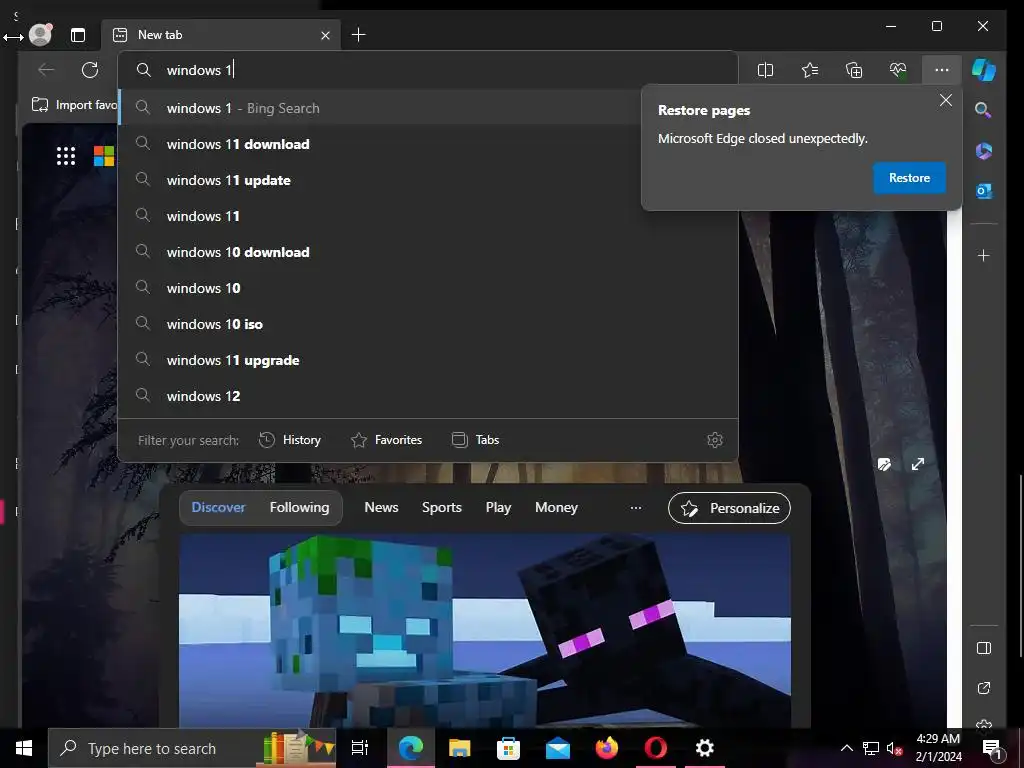The height and width of the screenshot is (768, 1024).
Task: Click the taskbar search box
Action: tap(192, 748)
